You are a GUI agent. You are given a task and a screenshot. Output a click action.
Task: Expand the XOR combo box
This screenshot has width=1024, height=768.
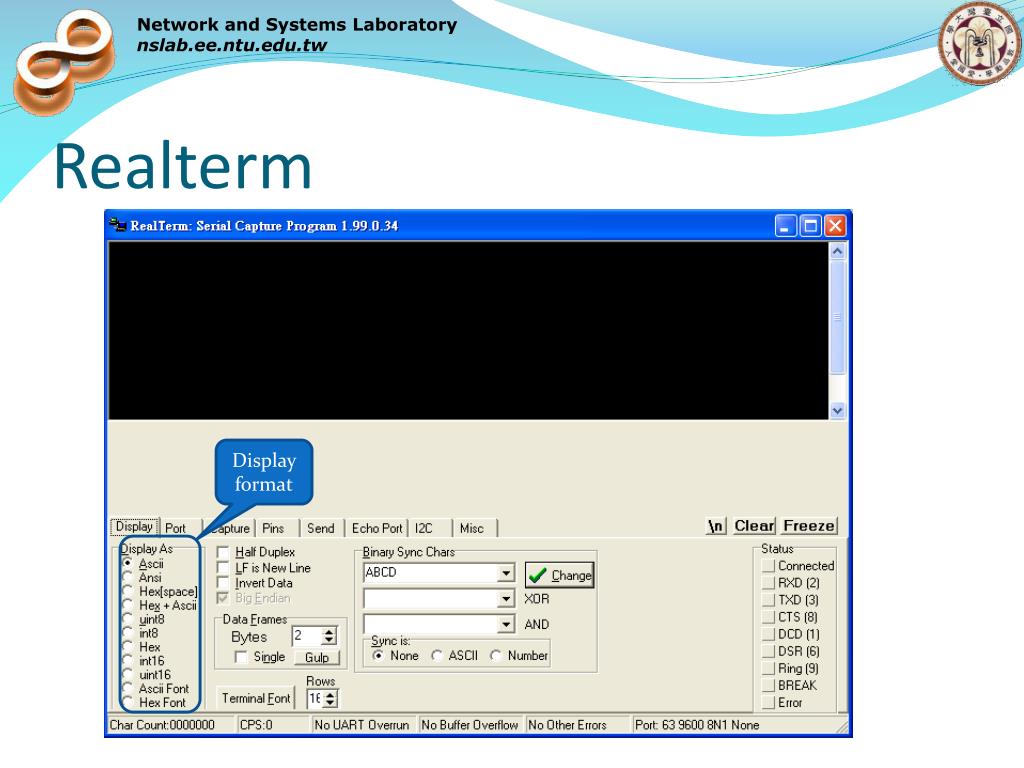(507, 599)
